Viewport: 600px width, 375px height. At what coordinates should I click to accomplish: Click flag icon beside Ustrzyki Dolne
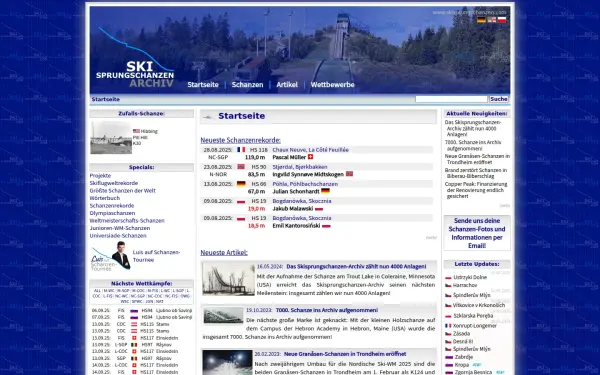click(448, 278)
